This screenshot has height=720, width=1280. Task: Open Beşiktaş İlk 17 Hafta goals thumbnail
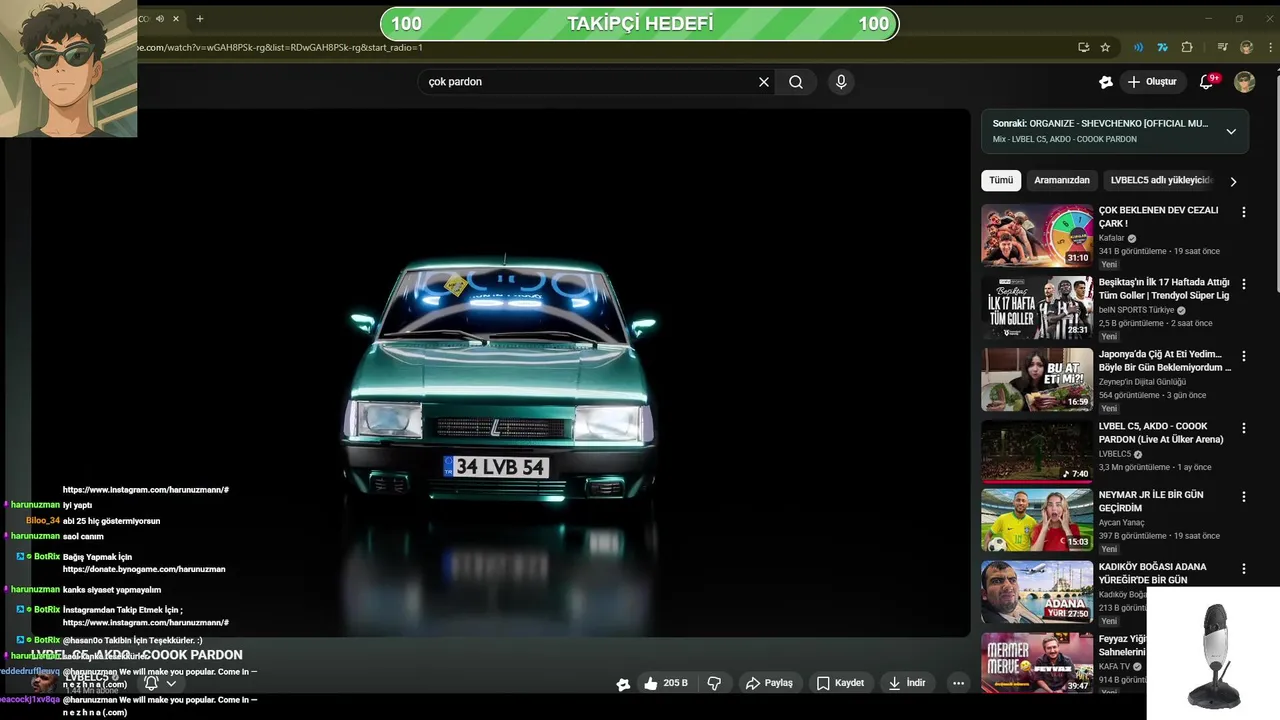tap(1037, 308)
